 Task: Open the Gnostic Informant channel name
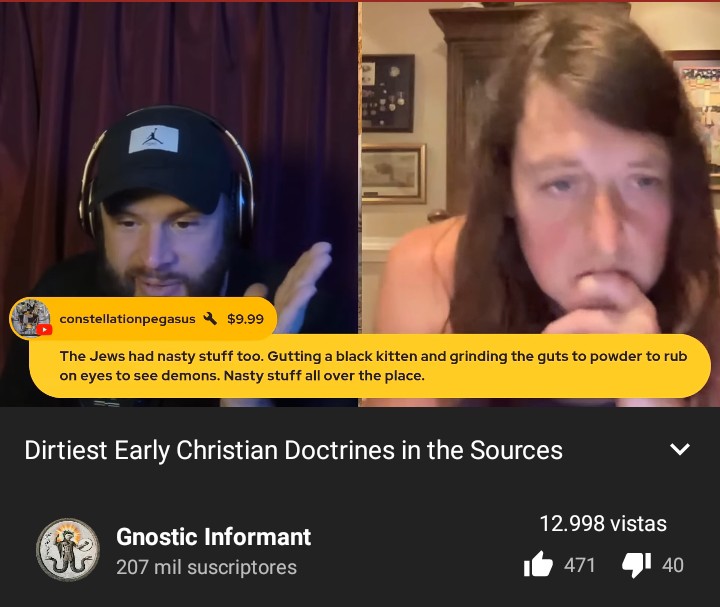[x=214, y=536]
